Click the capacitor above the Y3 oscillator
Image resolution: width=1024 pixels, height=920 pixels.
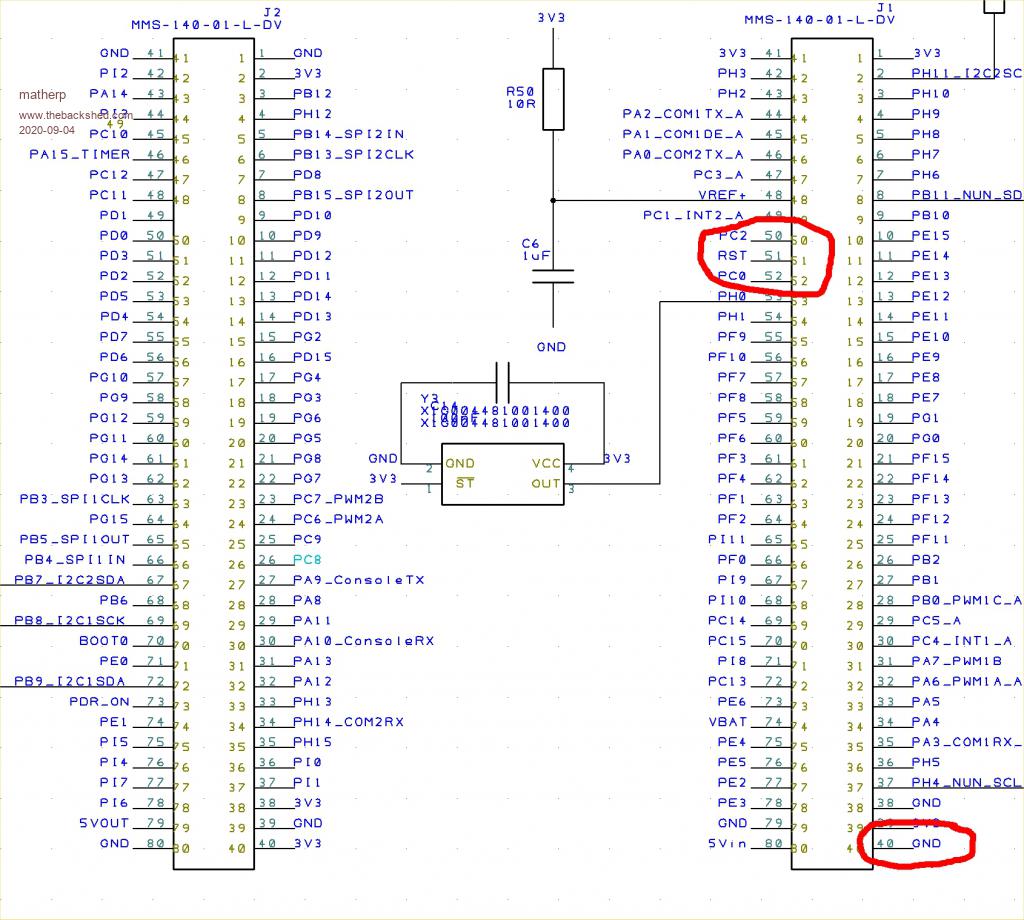pyautogui.click(x=502, y=383)
